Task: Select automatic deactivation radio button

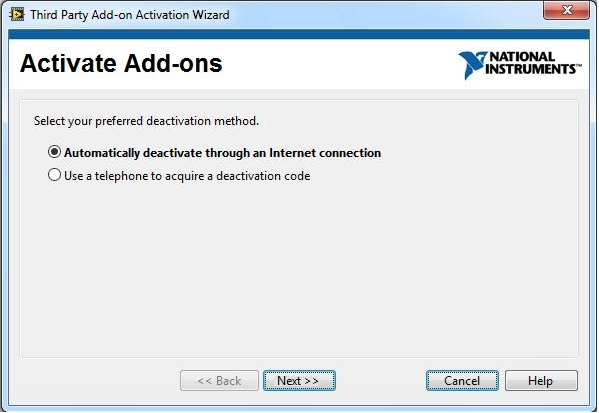Action: click(54, 152)
